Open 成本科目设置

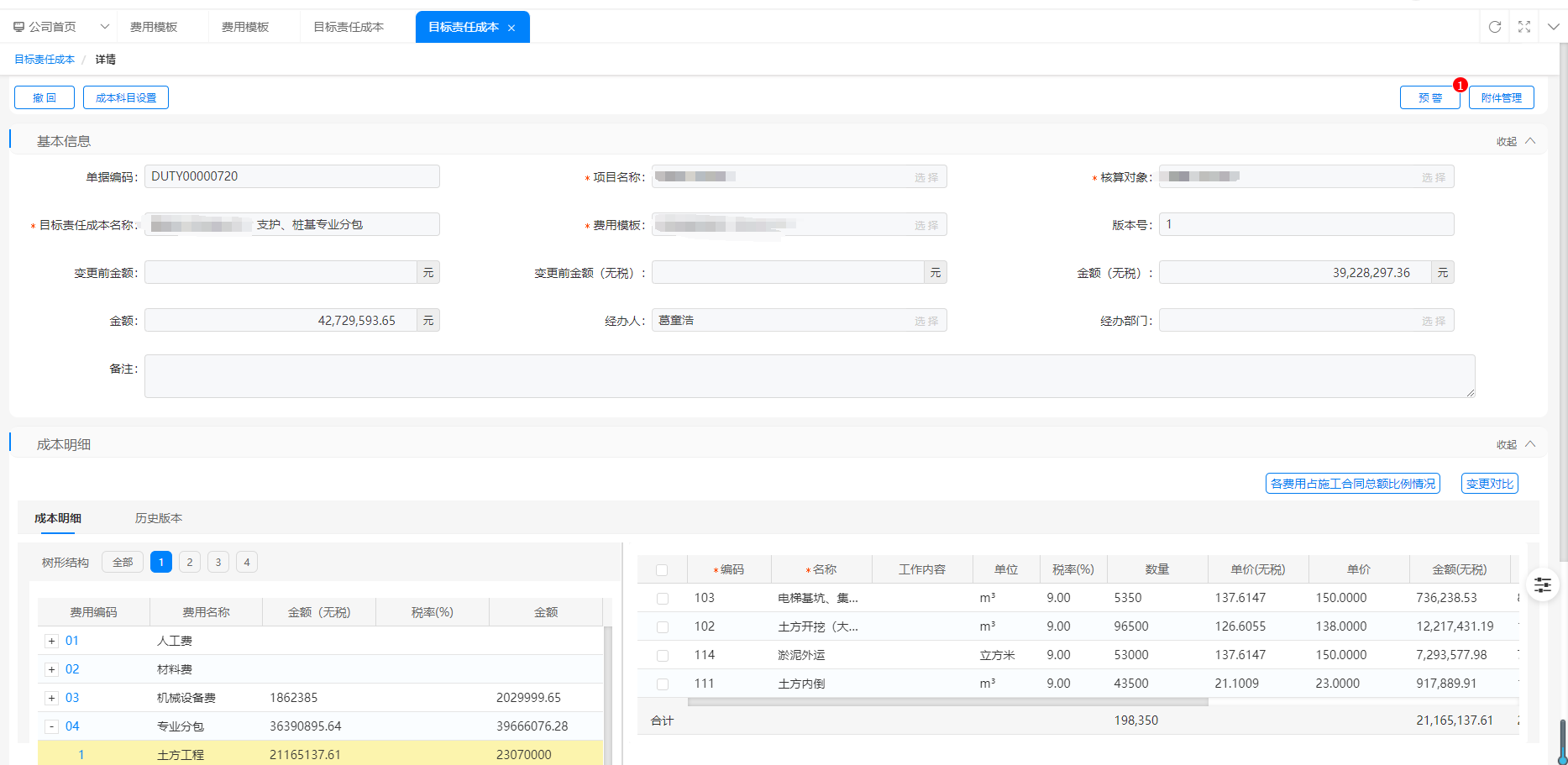click(126, 97)
